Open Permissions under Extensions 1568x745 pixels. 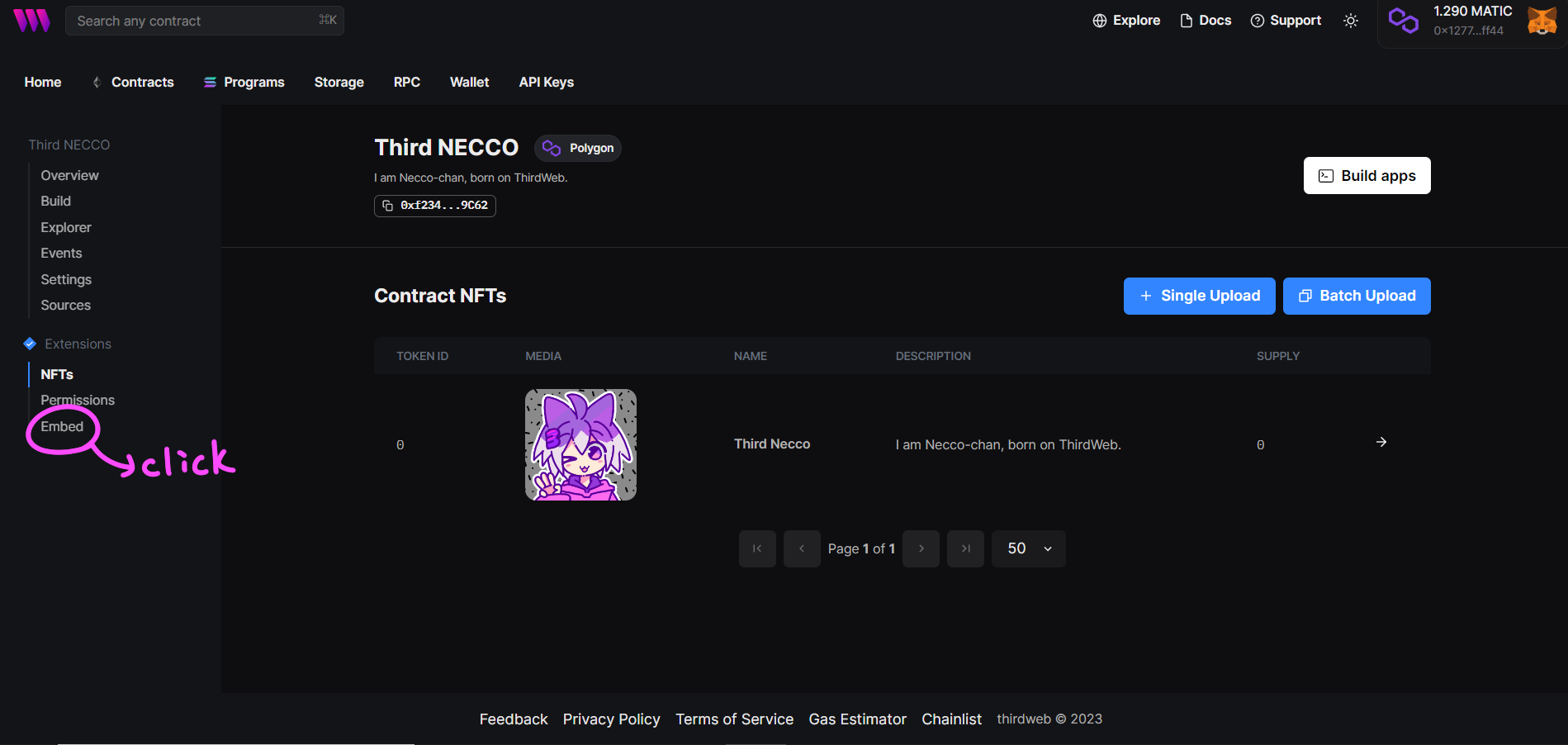[78, 401]
